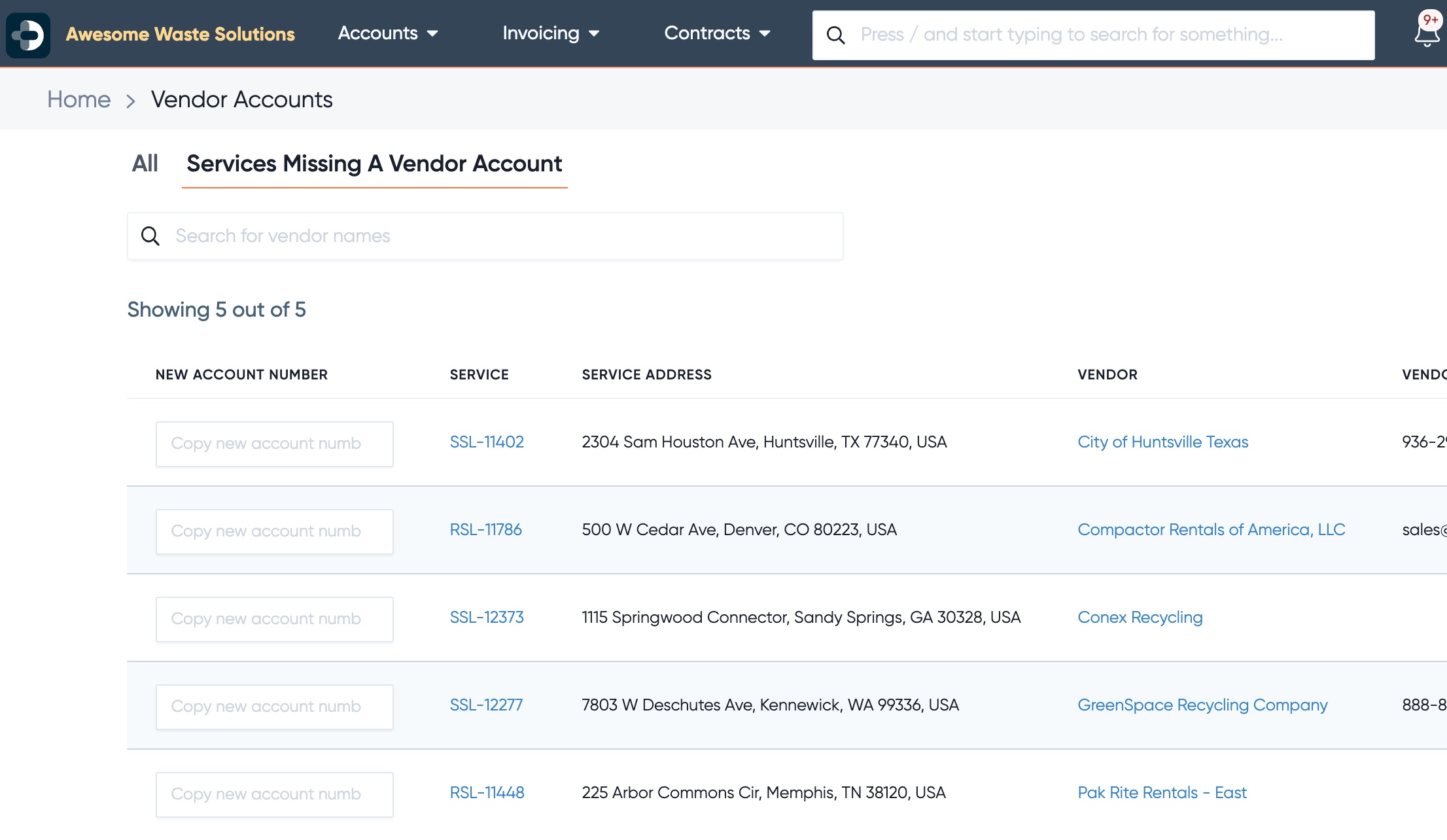Click Awesome Waste Solutions brand name
The image size is (1447, 840).
point(181,34)
